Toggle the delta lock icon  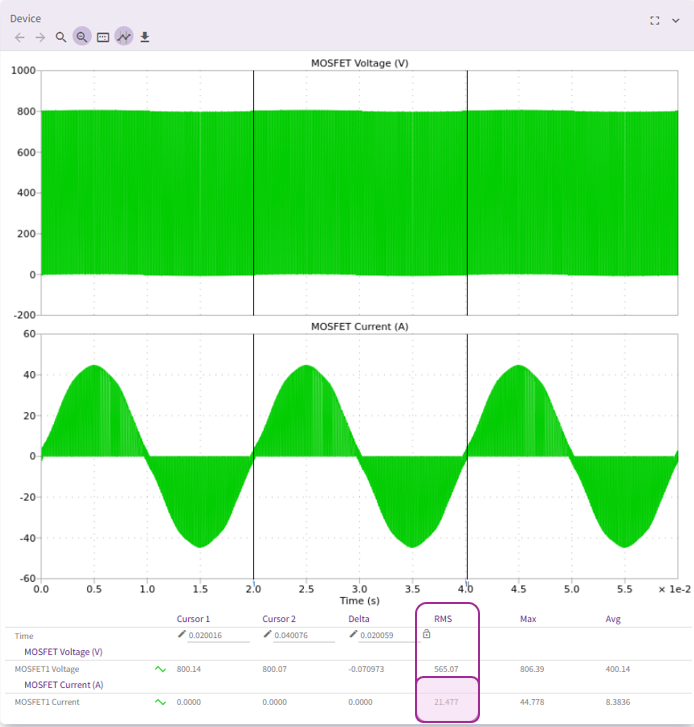click(427, 634)
